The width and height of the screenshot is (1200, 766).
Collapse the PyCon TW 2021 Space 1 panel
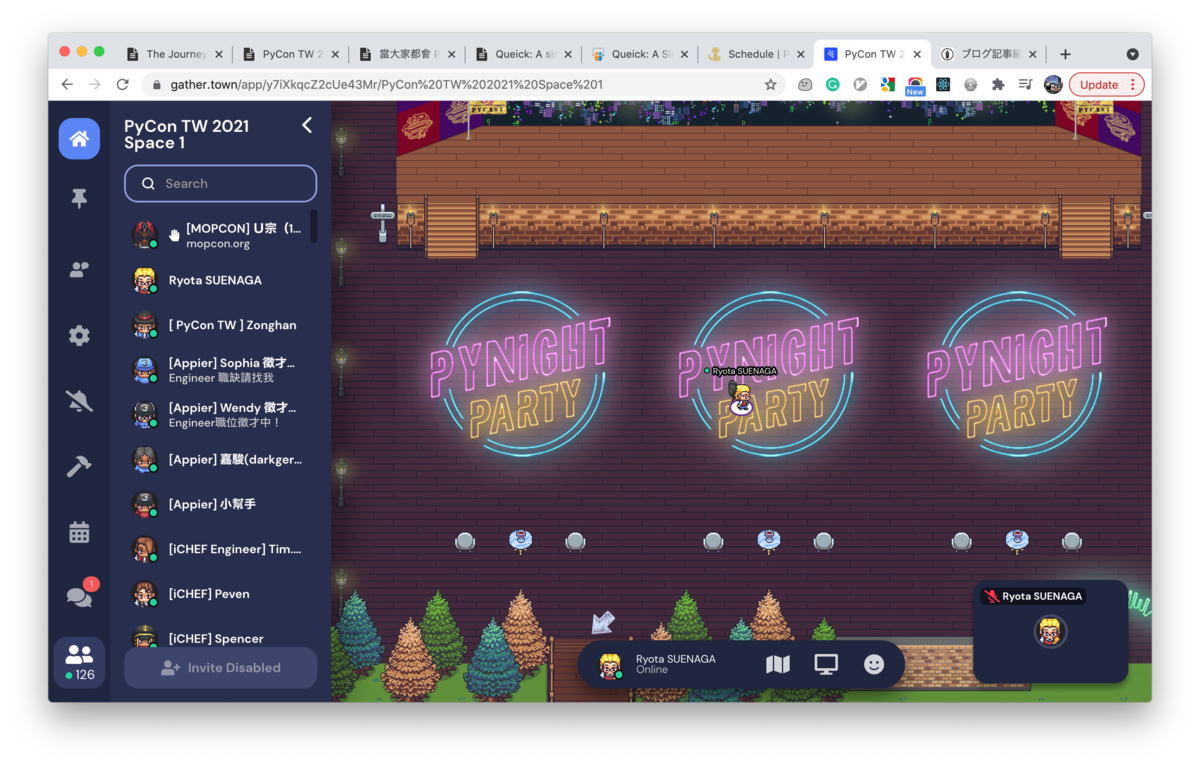pyautogui.click(x=307, y=125)
